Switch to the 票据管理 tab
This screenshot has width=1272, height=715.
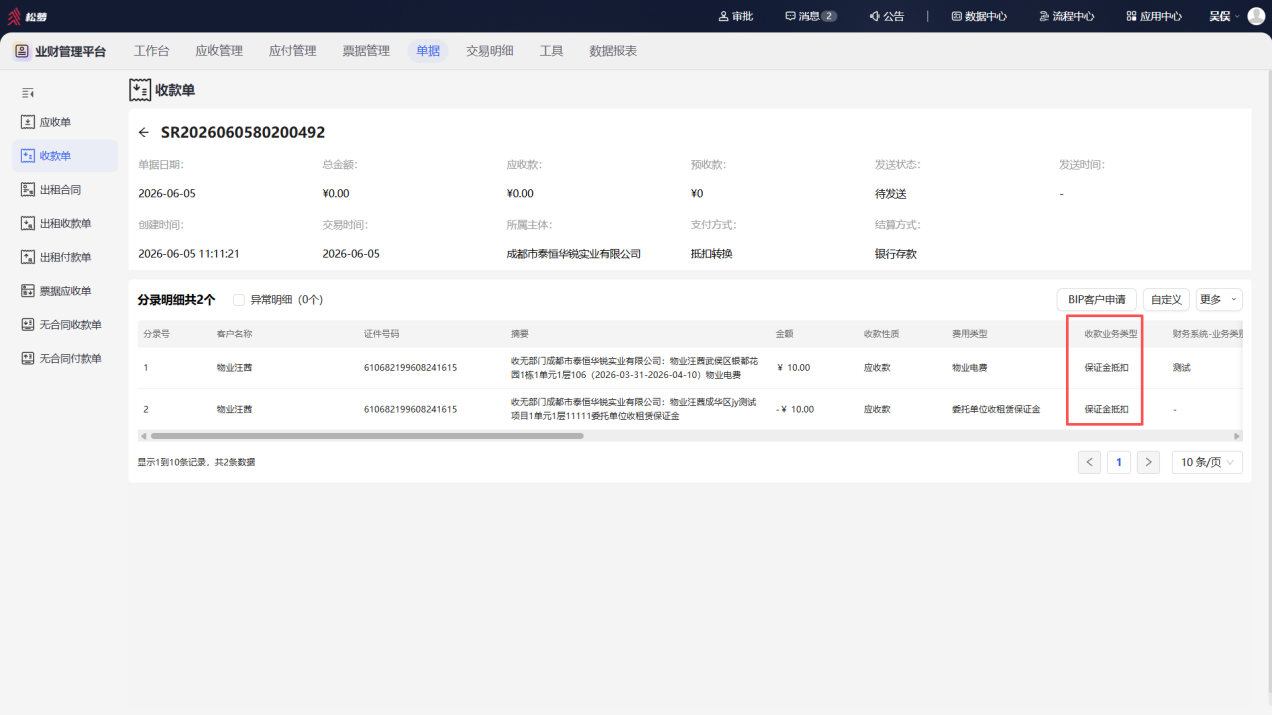tap(366, 51)
